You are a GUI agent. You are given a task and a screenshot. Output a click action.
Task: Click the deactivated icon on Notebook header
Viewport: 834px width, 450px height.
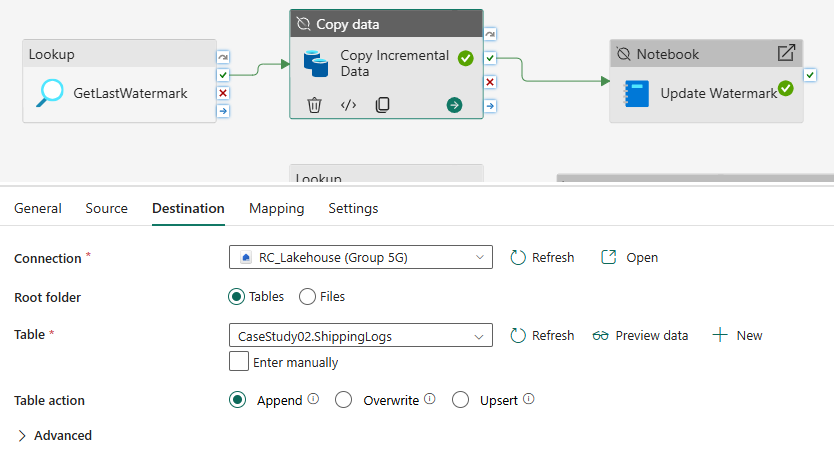point(623,54)
